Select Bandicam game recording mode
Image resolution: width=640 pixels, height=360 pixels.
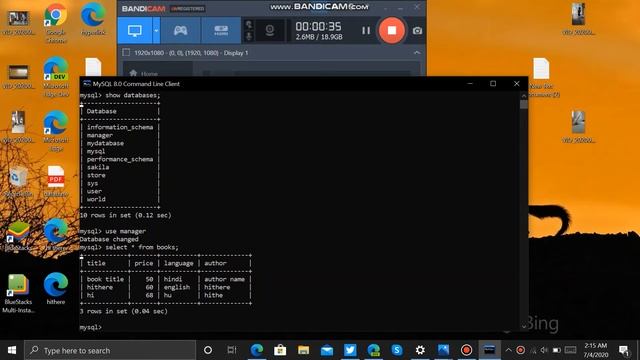[x=180, y=31]
